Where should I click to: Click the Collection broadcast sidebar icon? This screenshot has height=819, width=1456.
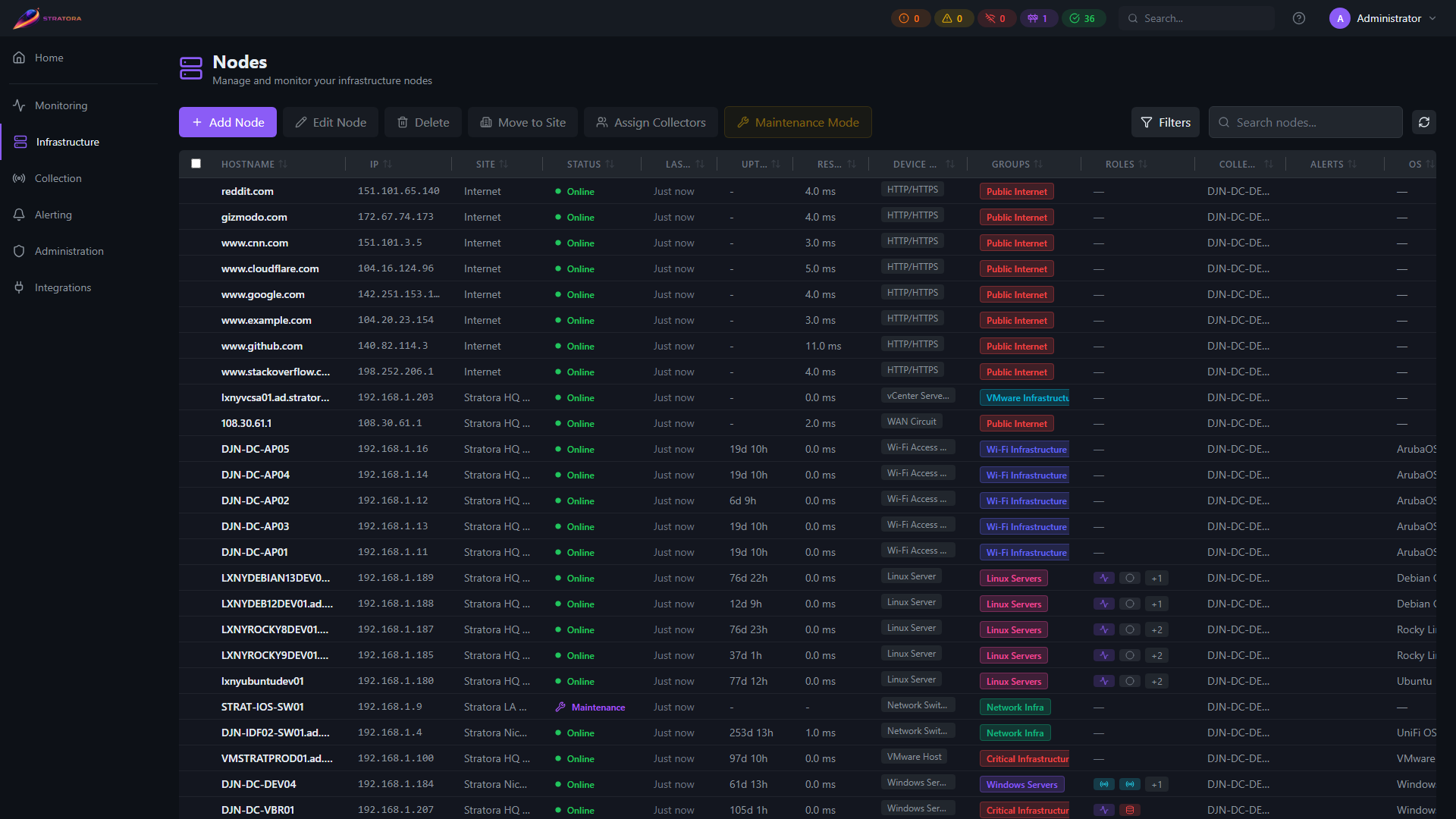pyautogui.click(x=19, y=178)
